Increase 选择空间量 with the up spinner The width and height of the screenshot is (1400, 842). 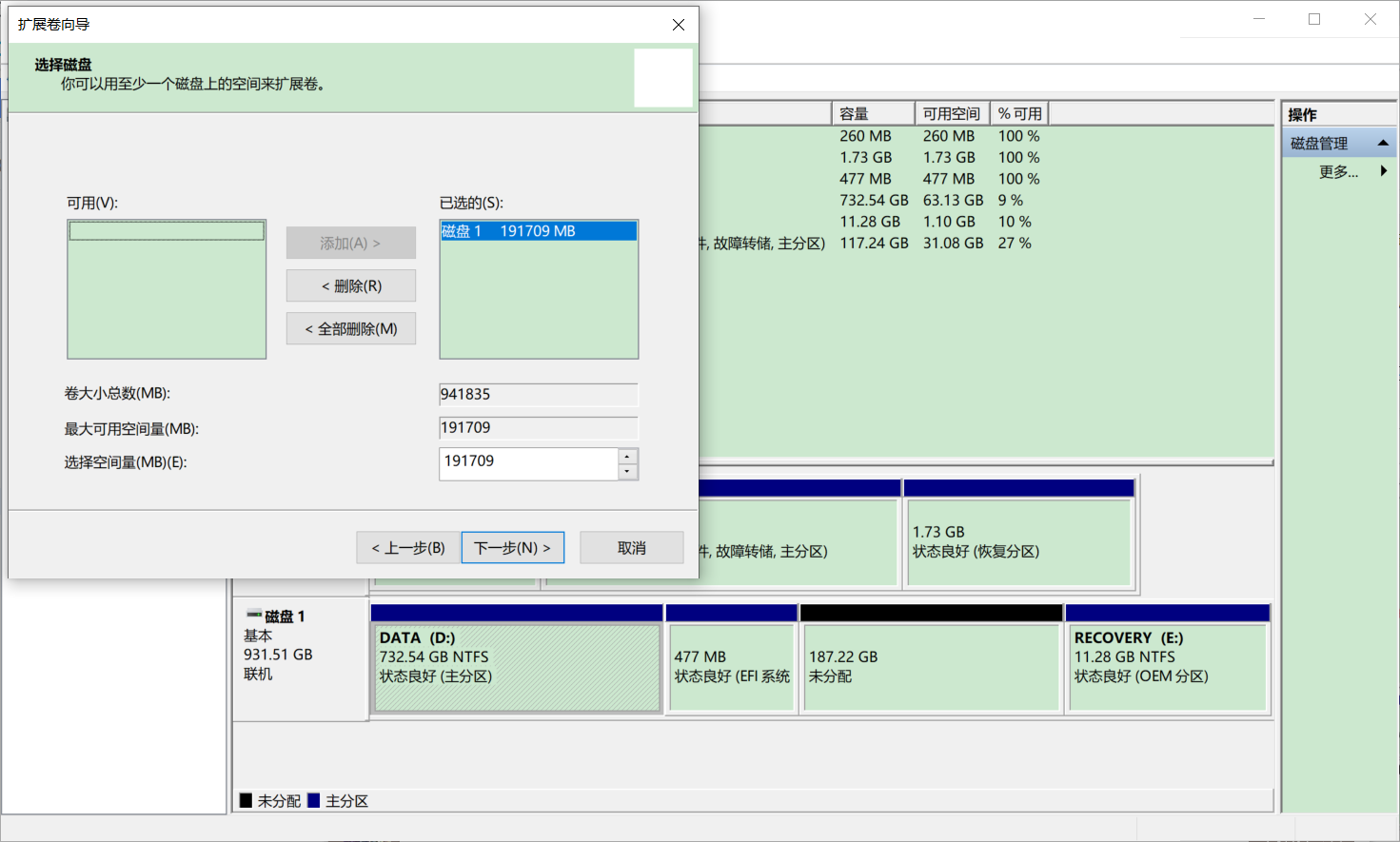pyautogui.click(x=627, y=457)
